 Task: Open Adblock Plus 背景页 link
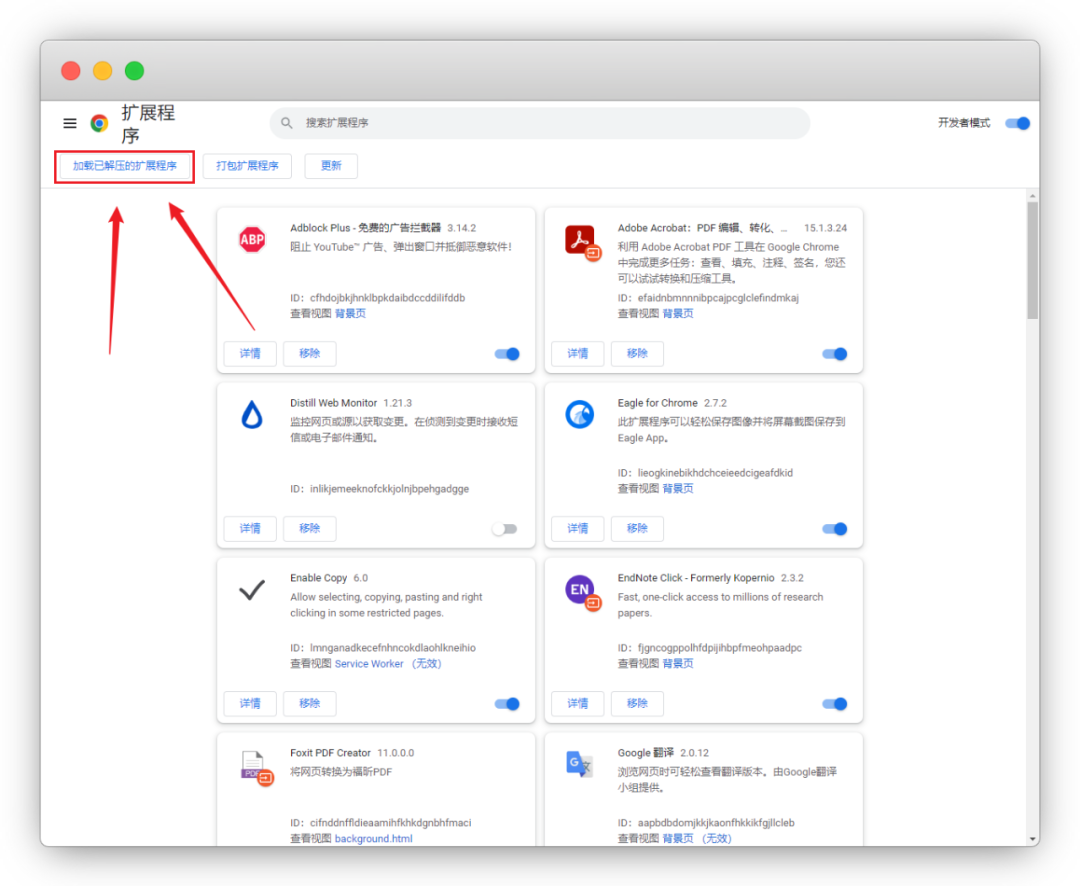click(351, 313)
